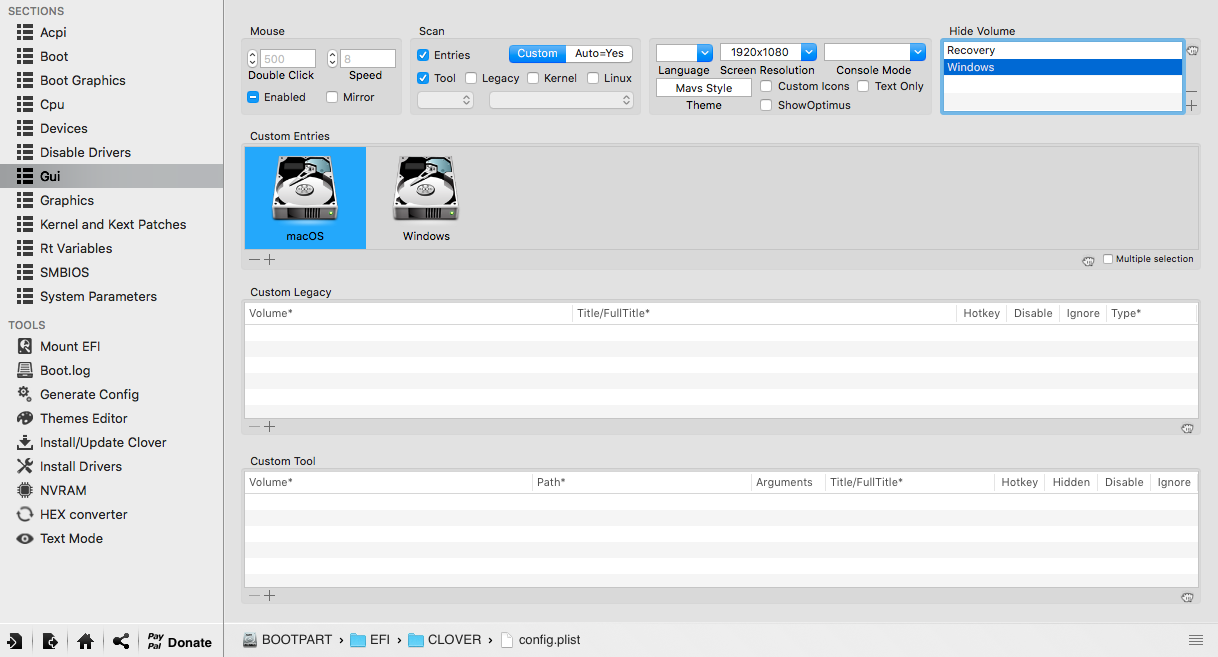
Task: Enable the Legacy scan checkbox
Action: (x=471, y=78)
